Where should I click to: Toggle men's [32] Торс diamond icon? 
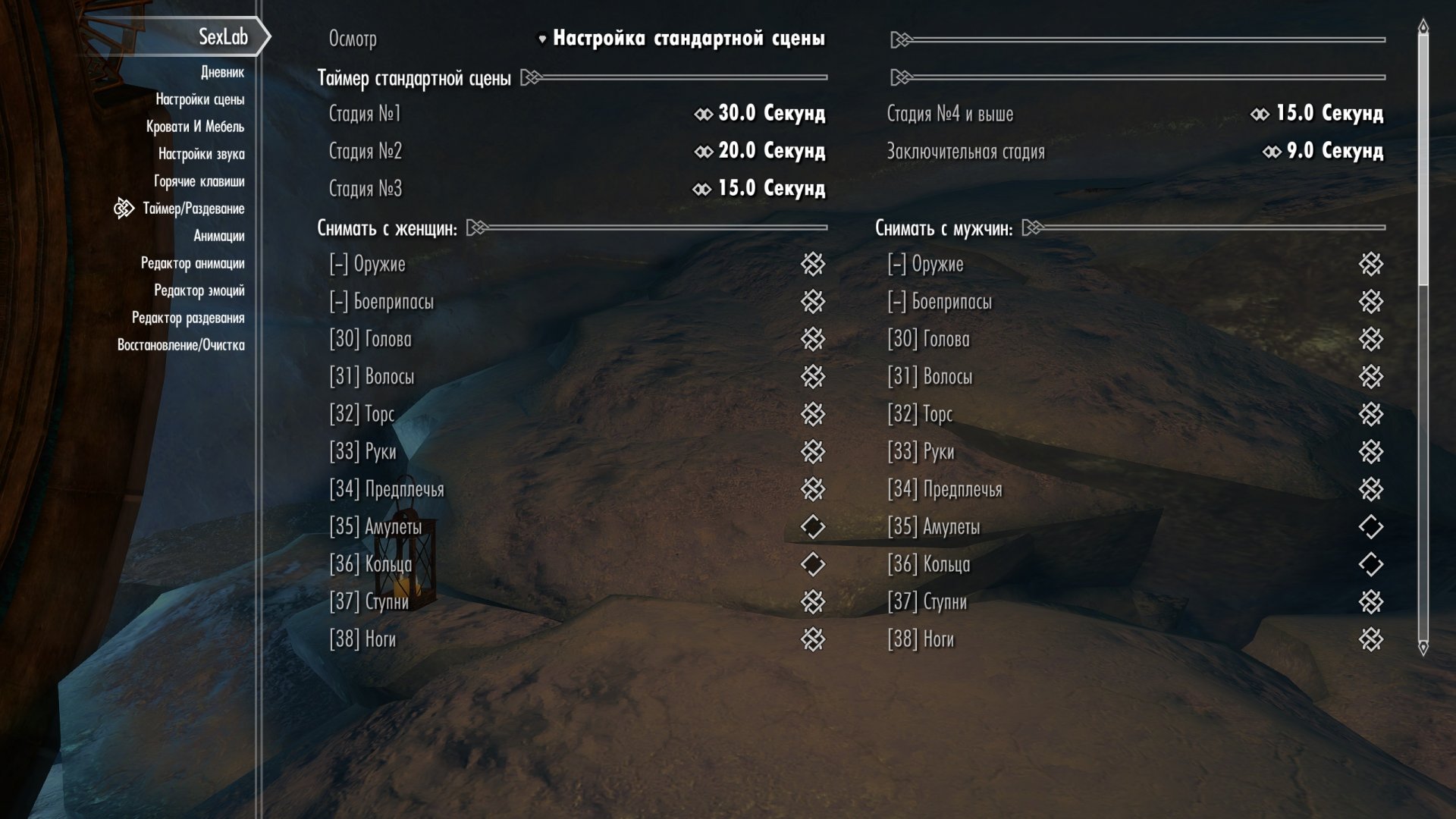click(1370, 414)
